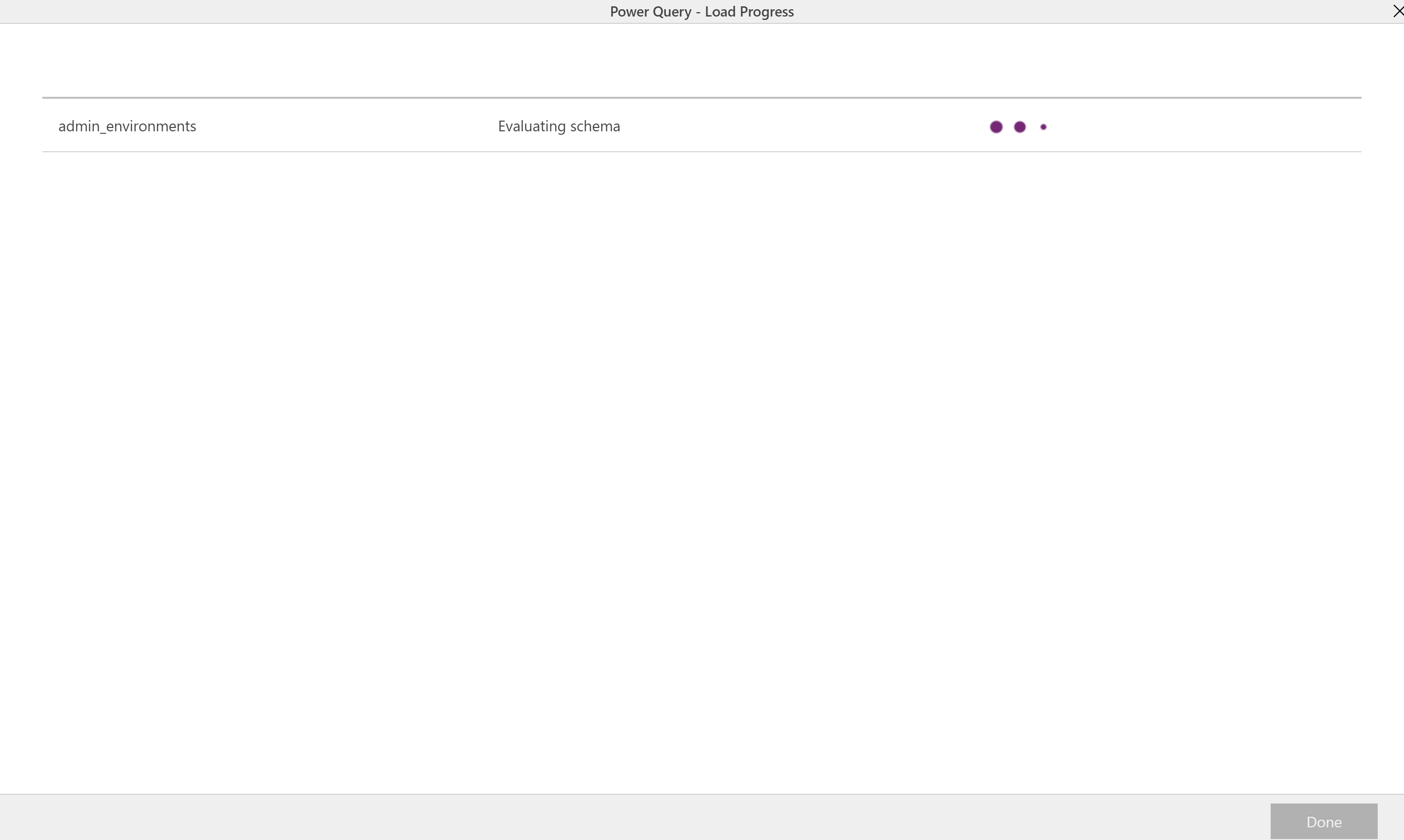Viewport: 1404px width, 840px height.
Task: Click the first purple progress dot
Action: coord(996,126)
